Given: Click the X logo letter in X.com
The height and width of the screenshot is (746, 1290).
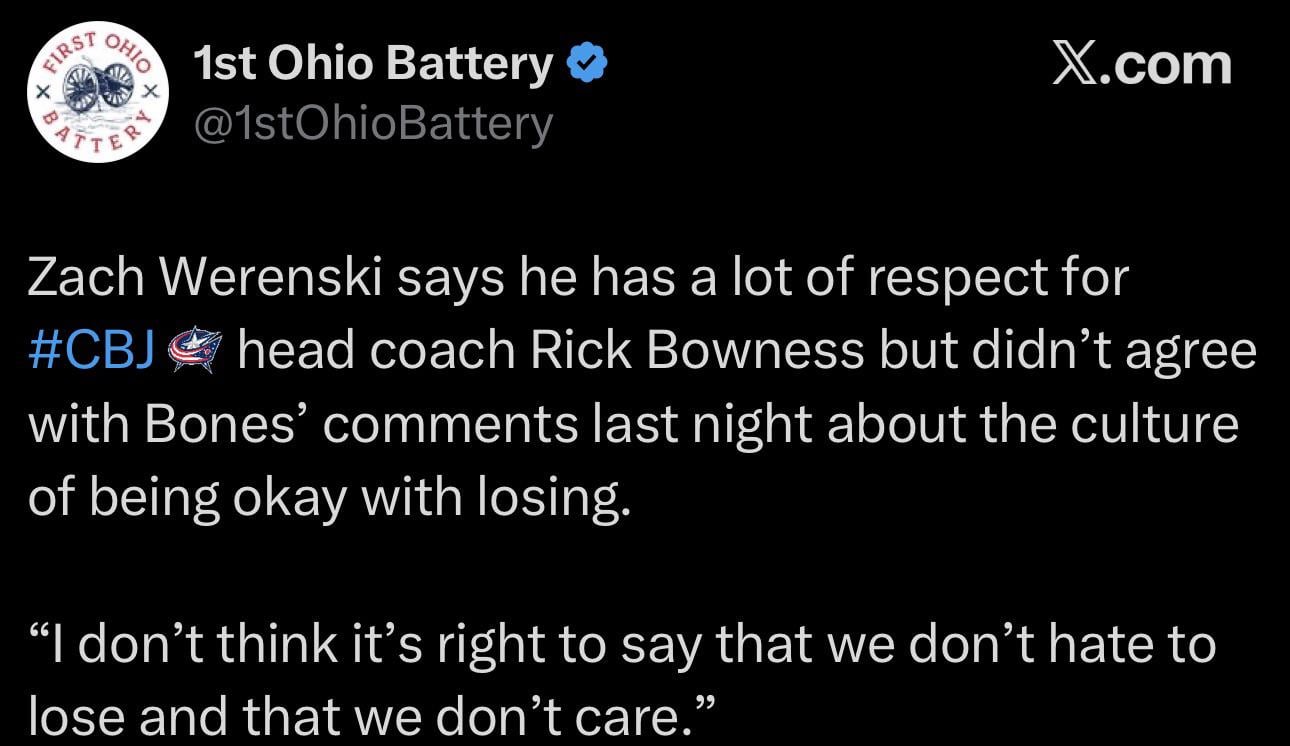Looking at the screenshot, I should pos(1074,65).
